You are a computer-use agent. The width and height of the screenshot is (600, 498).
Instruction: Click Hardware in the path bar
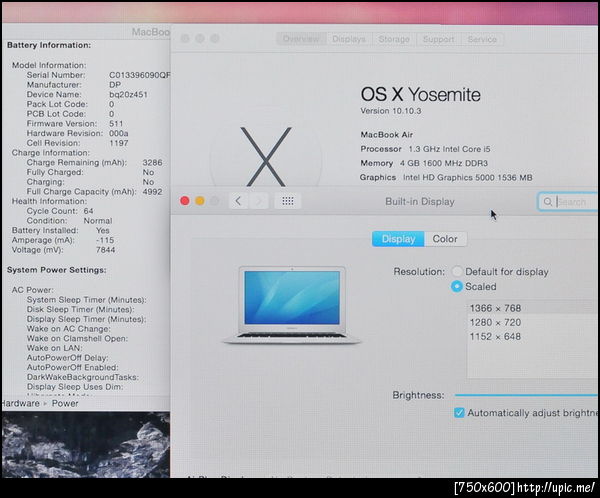coord(20,403)
